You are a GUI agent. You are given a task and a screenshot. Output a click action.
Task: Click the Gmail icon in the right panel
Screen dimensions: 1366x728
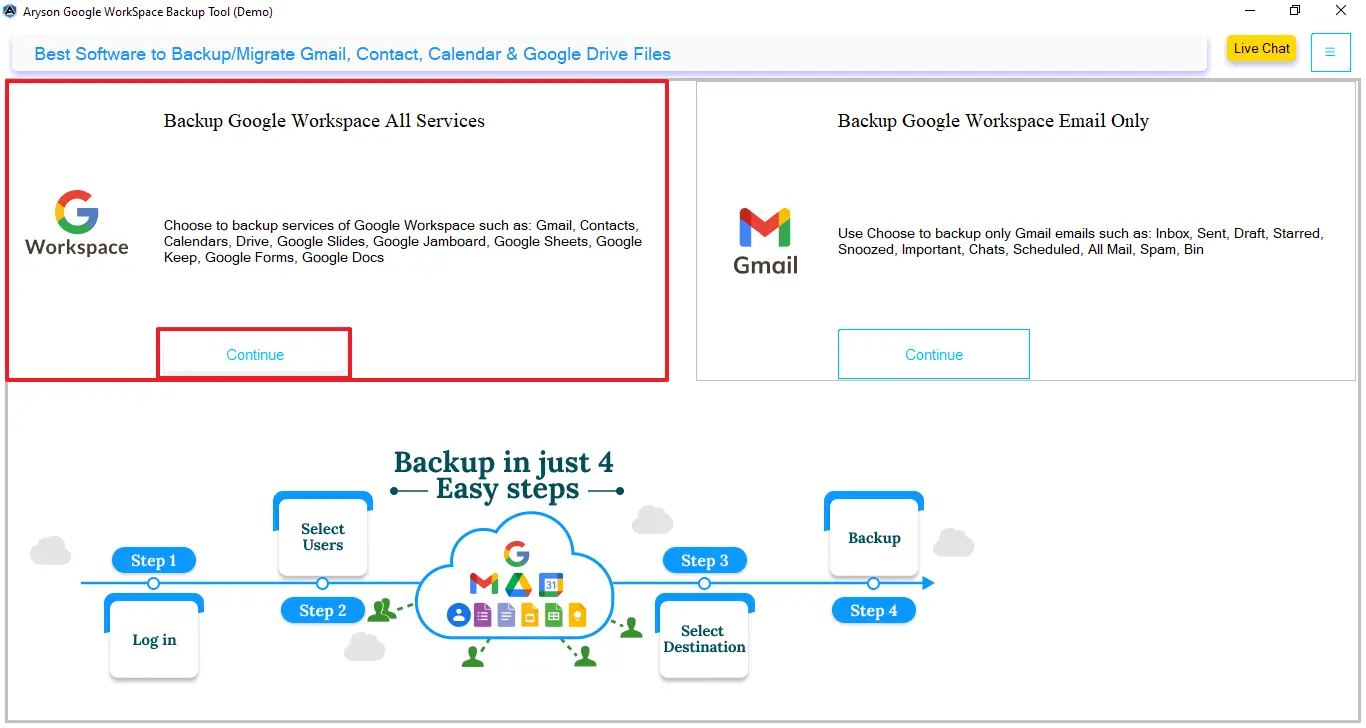pyautogui.click(x=764, y=227)
